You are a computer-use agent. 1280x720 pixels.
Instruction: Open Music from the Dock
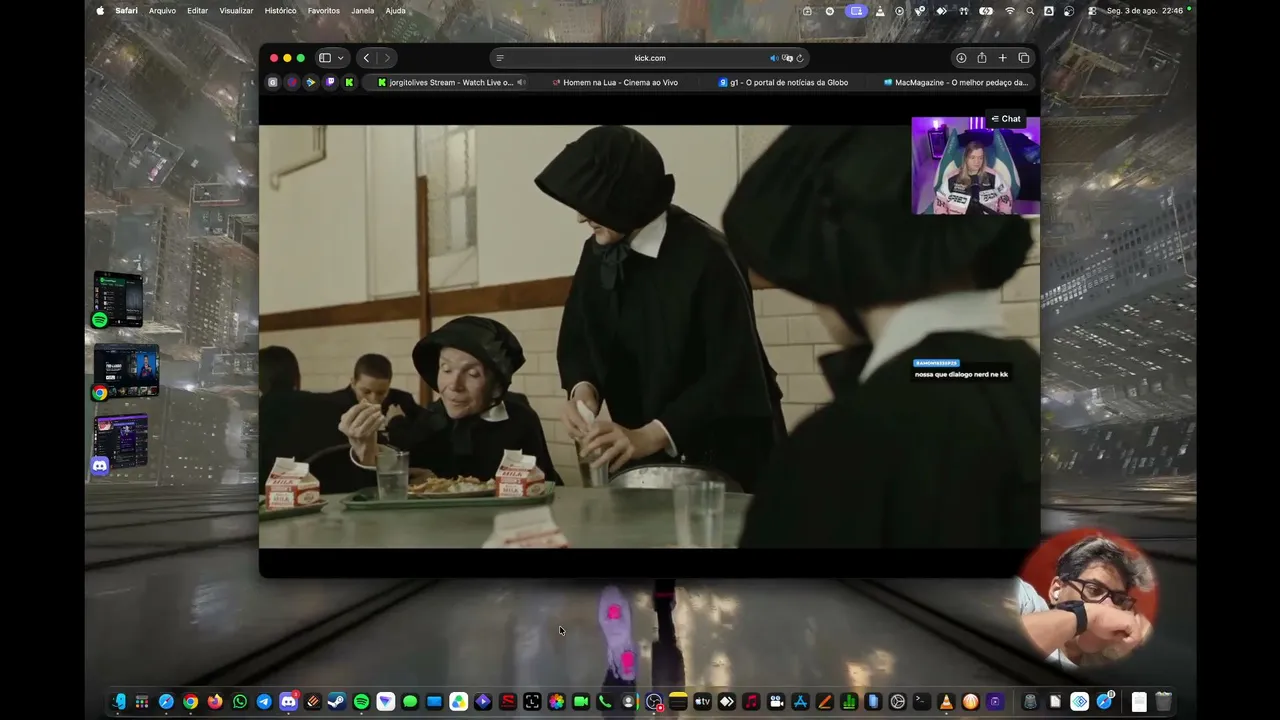click(x=751, y=702)
